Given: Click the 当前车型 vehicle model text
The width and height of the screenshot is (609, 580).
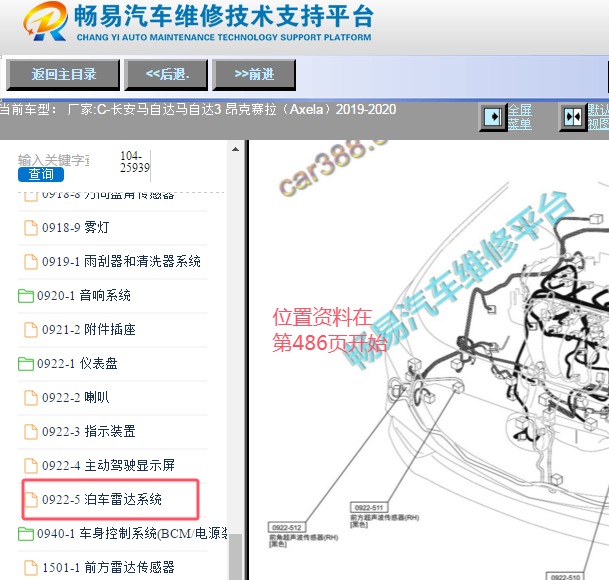Looking at the screenshot, I should [x=198, y=110].
